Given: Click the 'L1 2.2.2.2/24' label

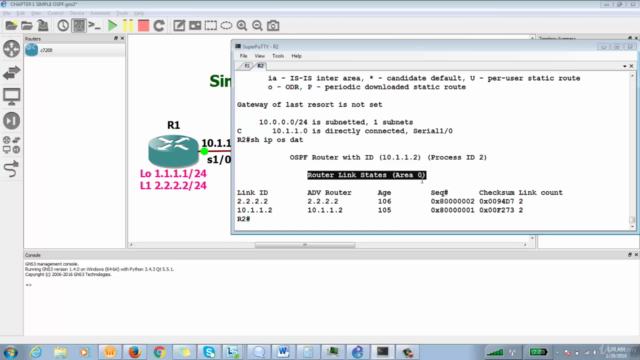Looking at the screenshot, I should point(173,186).
